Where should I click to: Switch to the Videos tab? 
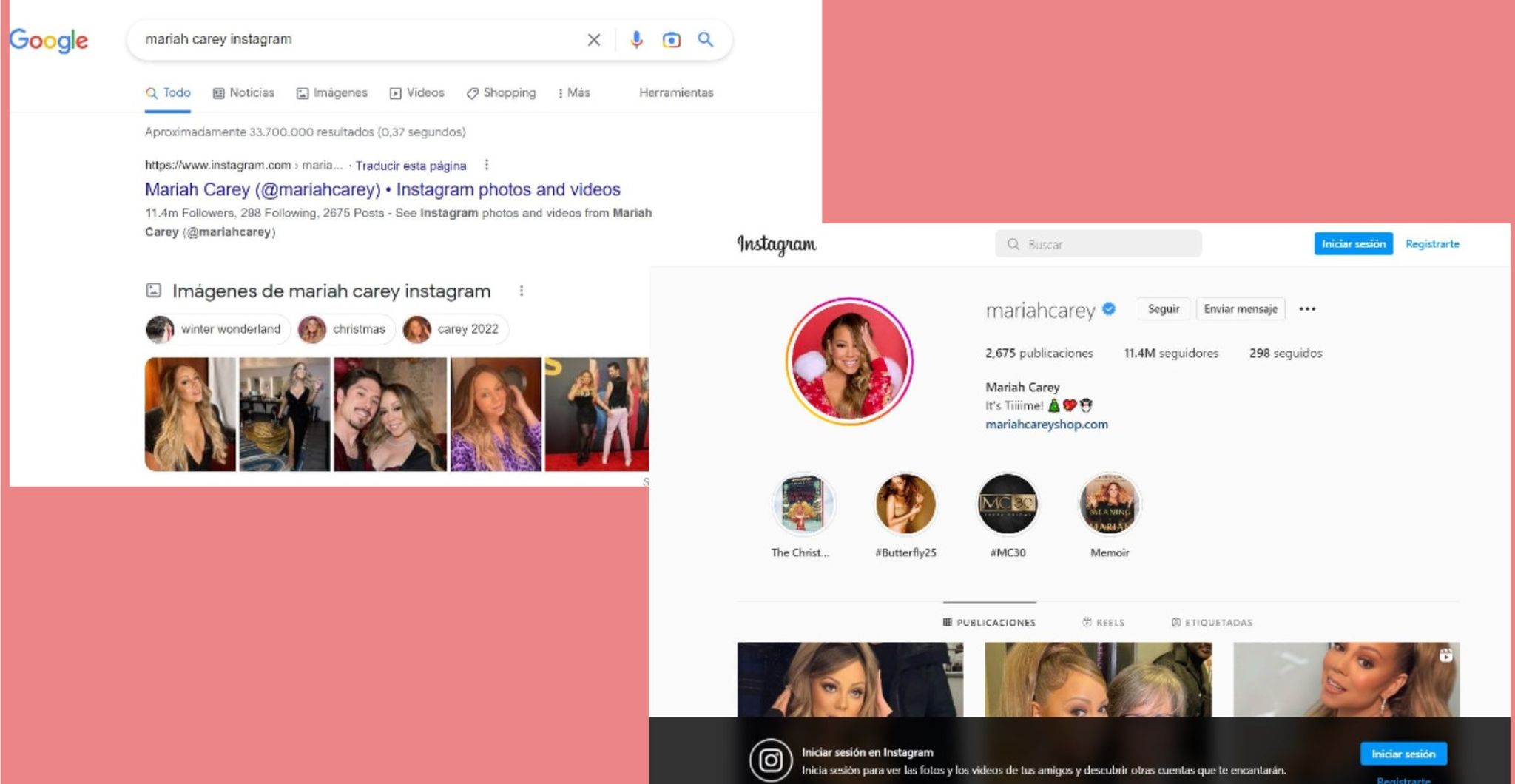[417, 93]
